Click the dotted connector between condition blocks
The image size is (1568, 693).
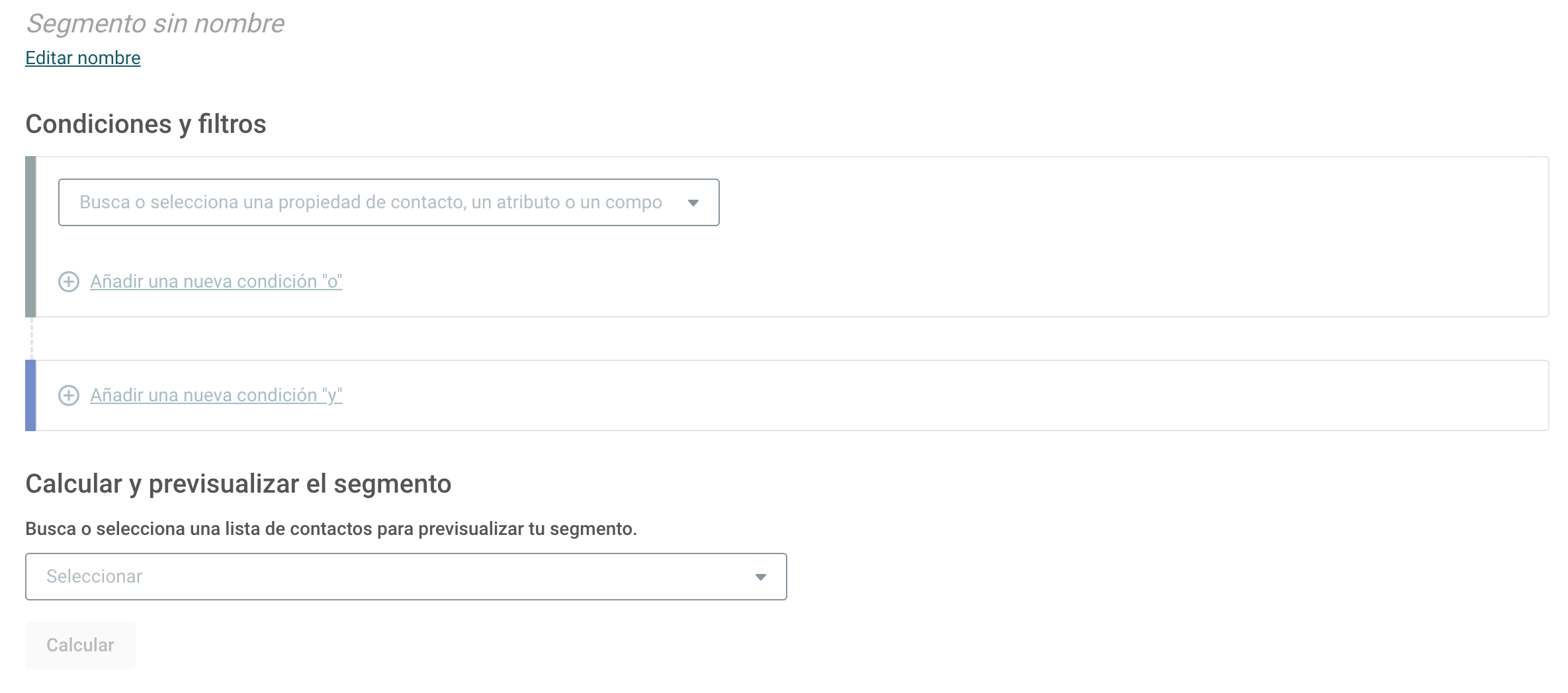click(31, 339)
